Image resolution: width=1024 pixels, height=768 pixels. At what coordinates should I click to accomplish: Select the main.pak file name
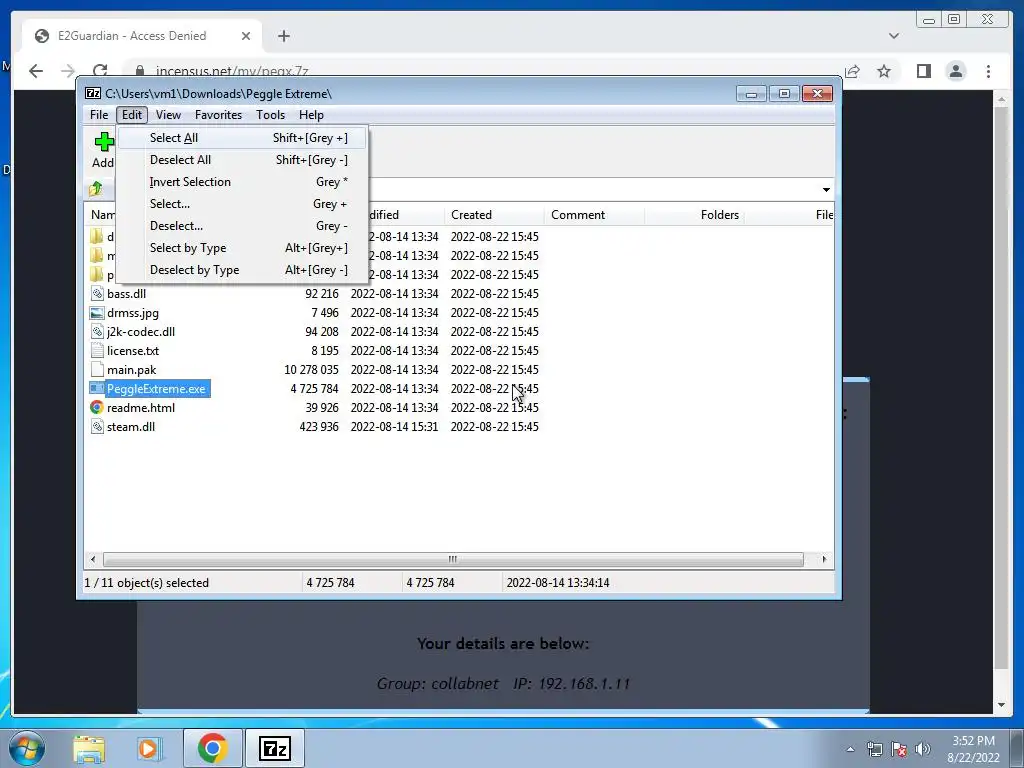pyautogui.click(x=131, y=370)
